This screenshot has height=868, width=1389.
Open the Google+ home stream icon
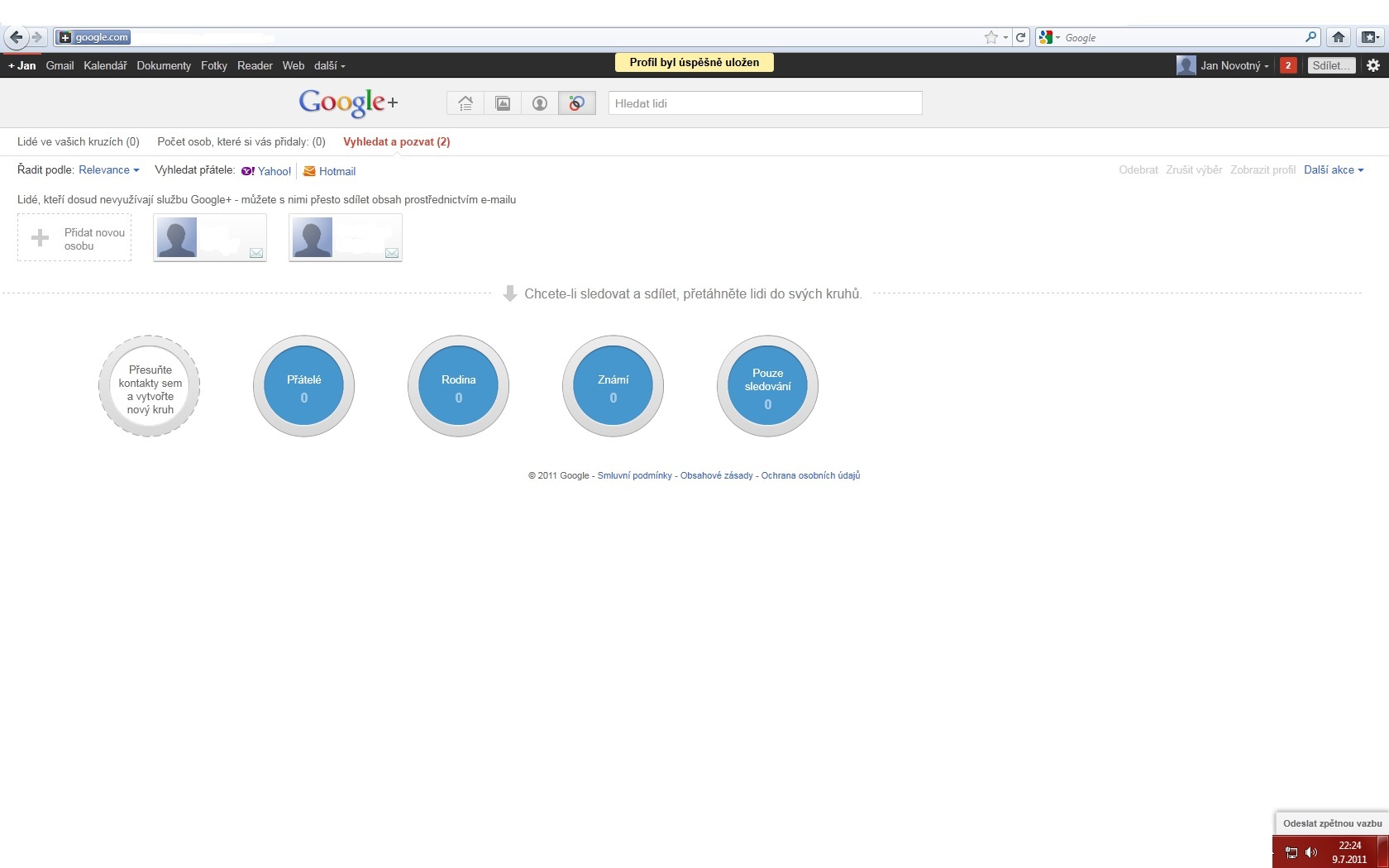[x=465, y=103]
